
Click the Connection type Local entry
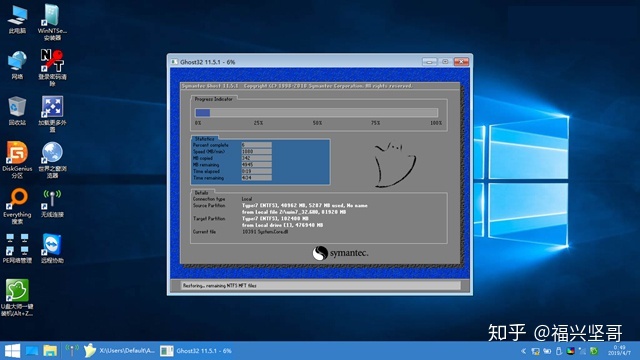click(247, 199)
